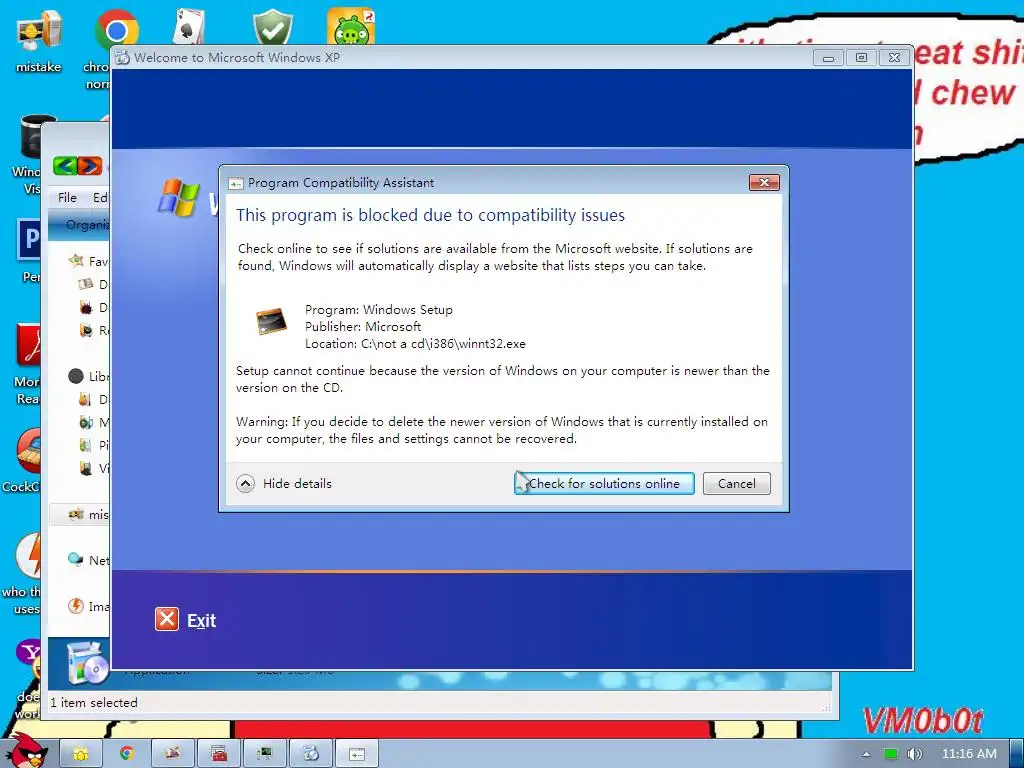Open the Yahoo purple Y desktop icon

(29, 652)
